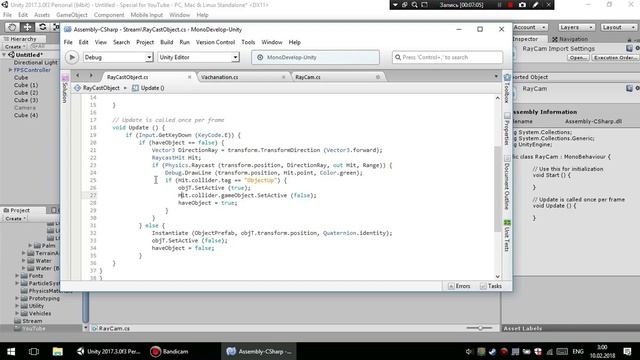
Task: Stop the Bandicam recording
Action: click(x=510, y=5)
